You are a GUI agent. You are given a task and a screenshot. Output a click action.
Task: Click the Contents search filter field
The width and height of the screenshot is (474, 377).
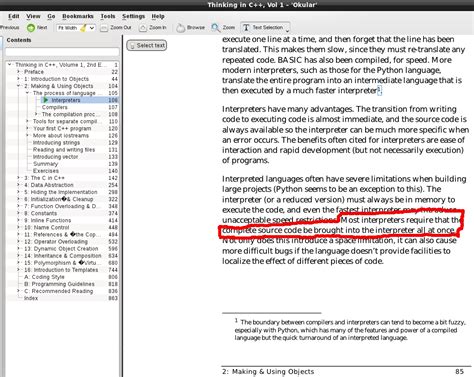click(62, 52)
